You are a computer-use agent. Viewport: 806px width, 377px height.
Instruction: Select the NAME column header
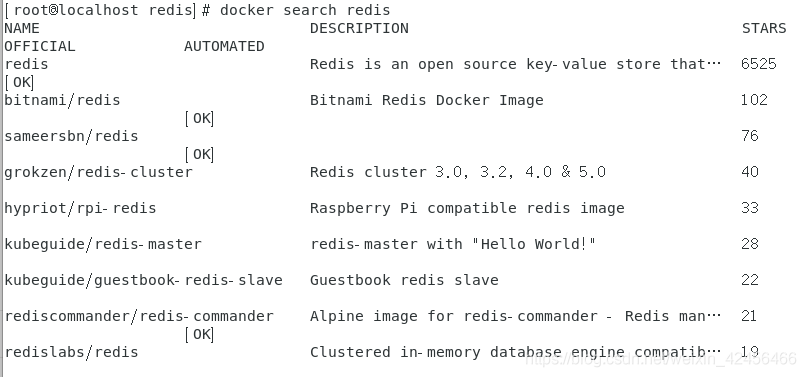[x=22, y=28]
